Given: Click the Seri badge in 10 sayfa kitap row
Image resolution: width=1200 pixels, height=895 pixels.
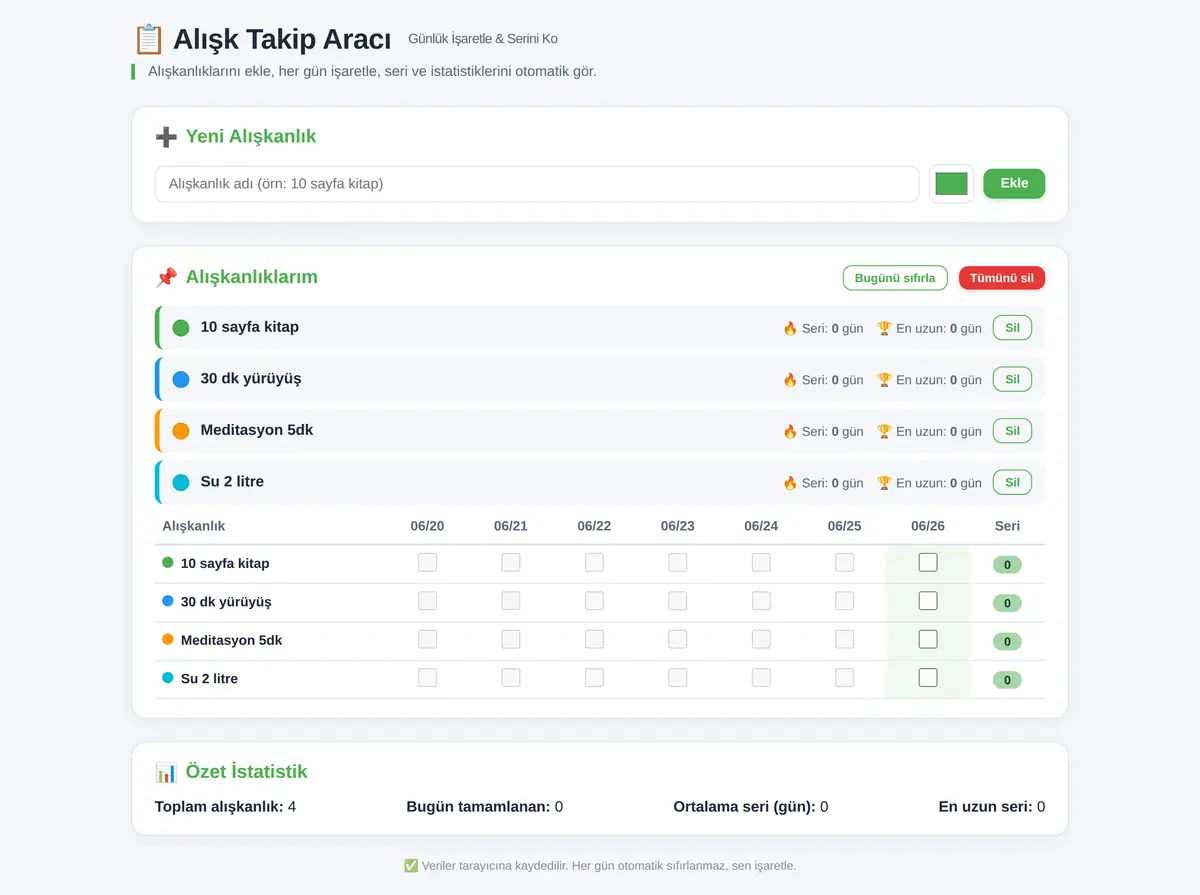Looking at the screenshot, I should point(1007,565).
